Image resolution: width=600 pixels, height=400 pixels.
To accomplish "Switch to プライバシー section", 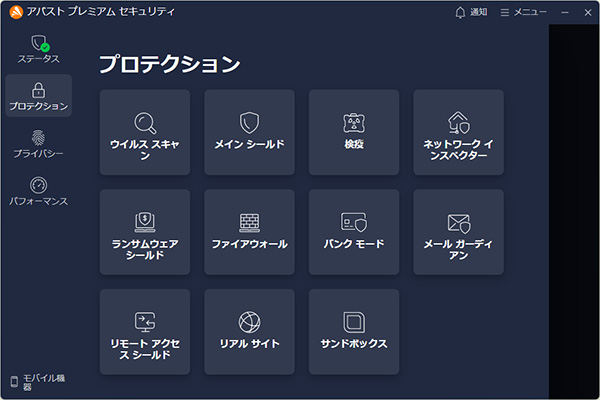I will pos(38,144).
